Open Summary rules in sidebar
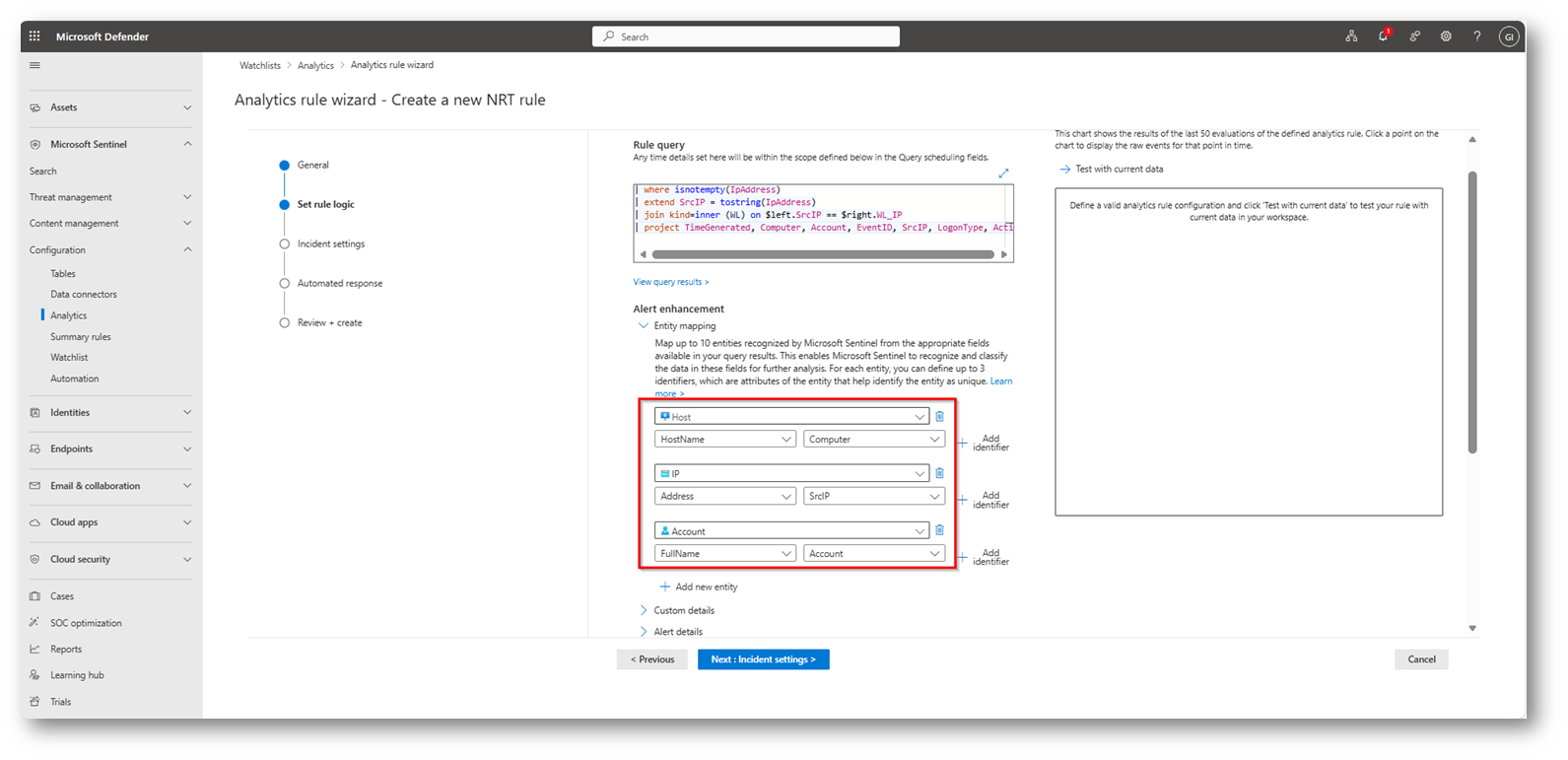1568x760 pixels. click(81, 337)
